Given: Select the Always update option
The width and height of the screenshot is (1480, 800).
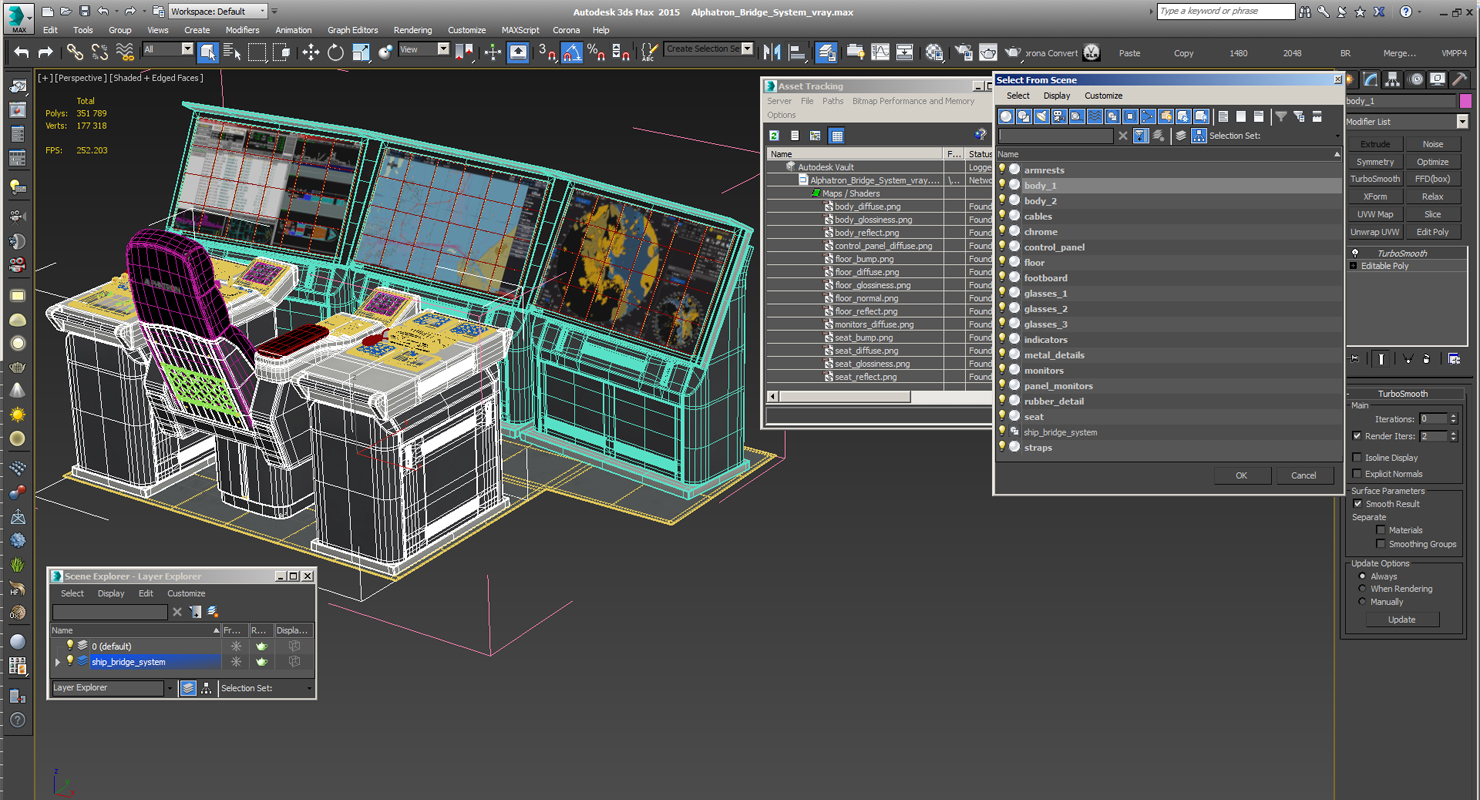Looking at the screenshot, I should pos(1362,576).
